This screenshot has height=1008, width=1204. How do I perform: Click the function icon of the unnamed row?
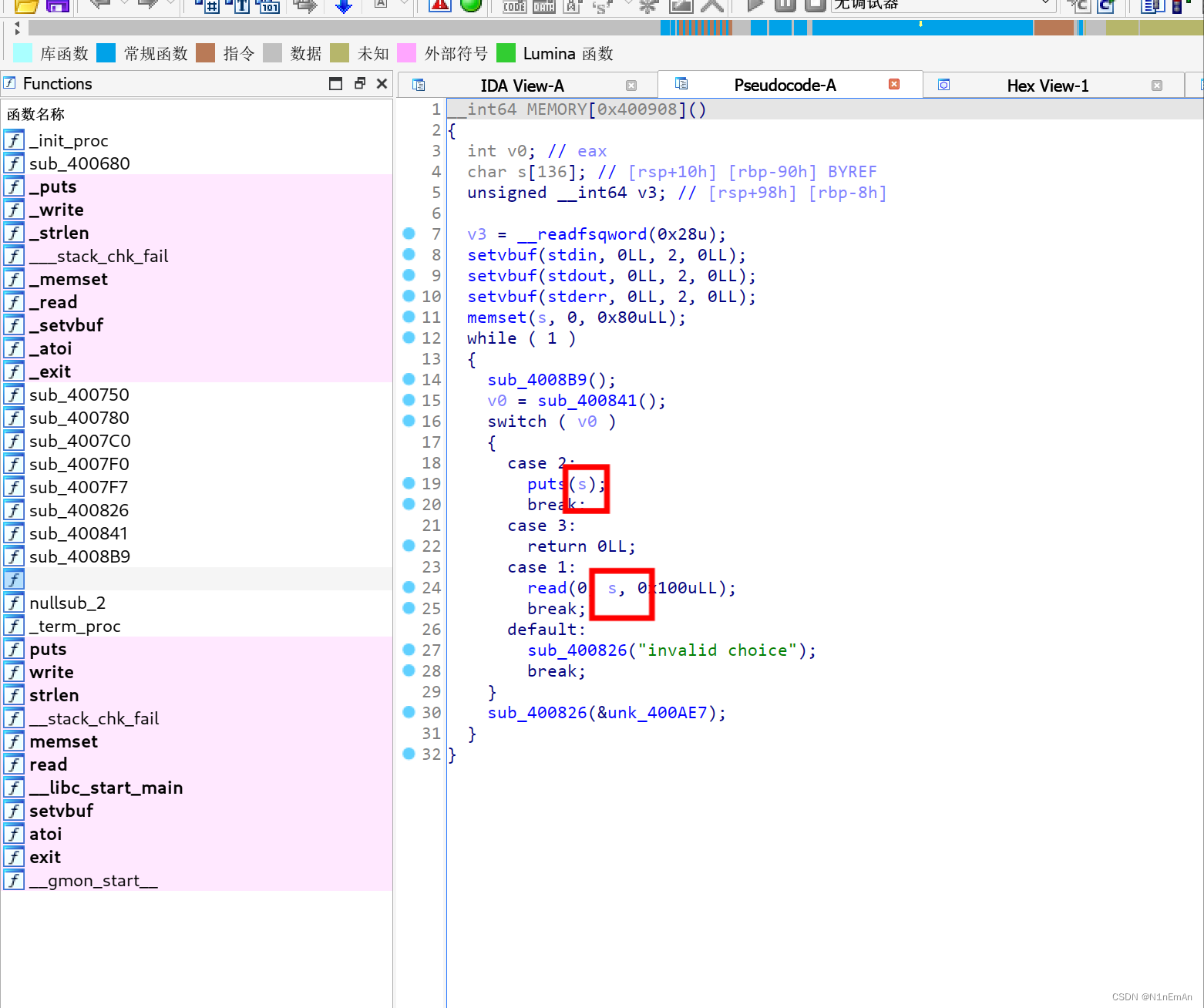point(14,580)
